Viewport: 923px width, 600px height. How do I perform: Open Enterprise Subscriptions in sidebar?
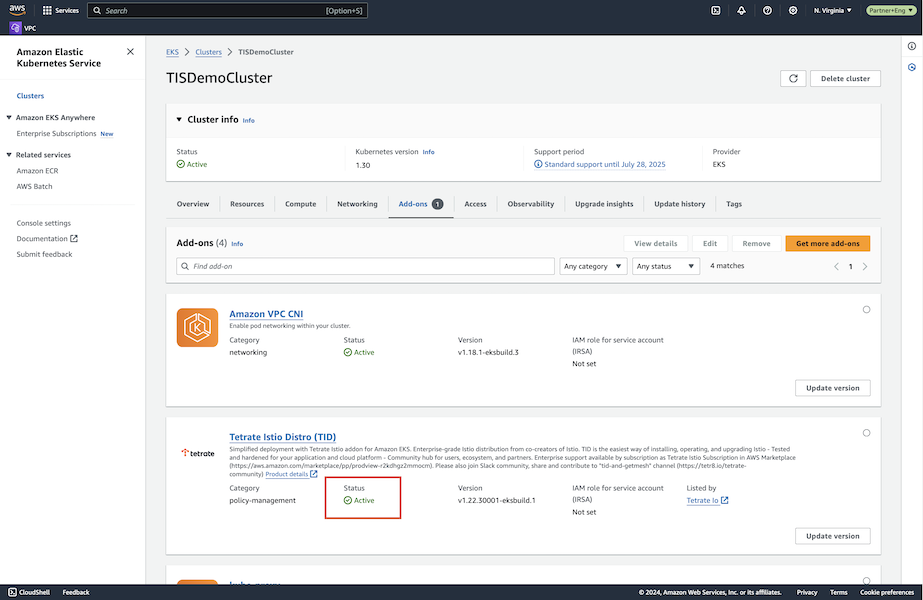click(56, 134)
